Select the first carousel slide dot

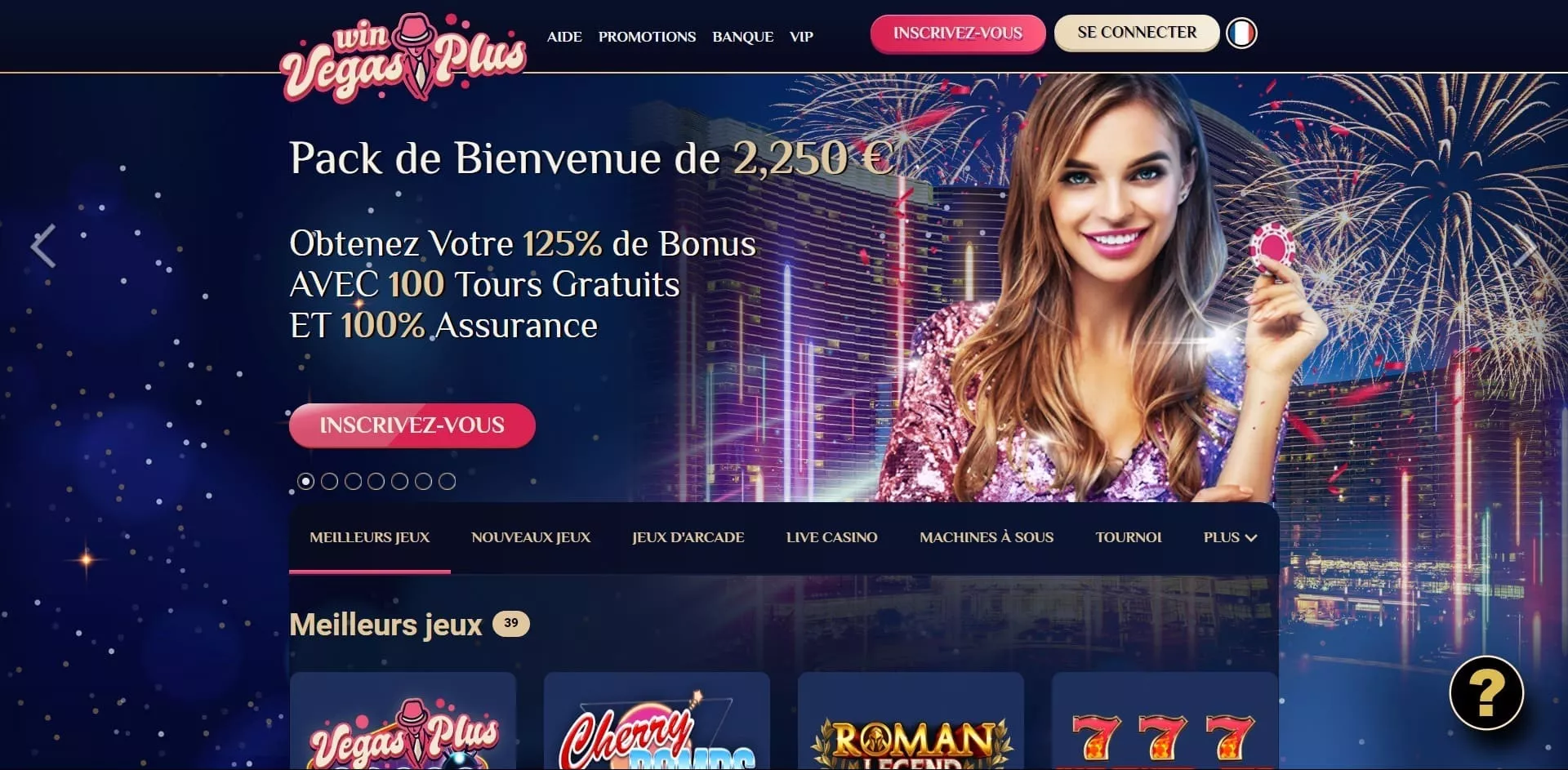(306, 482)
